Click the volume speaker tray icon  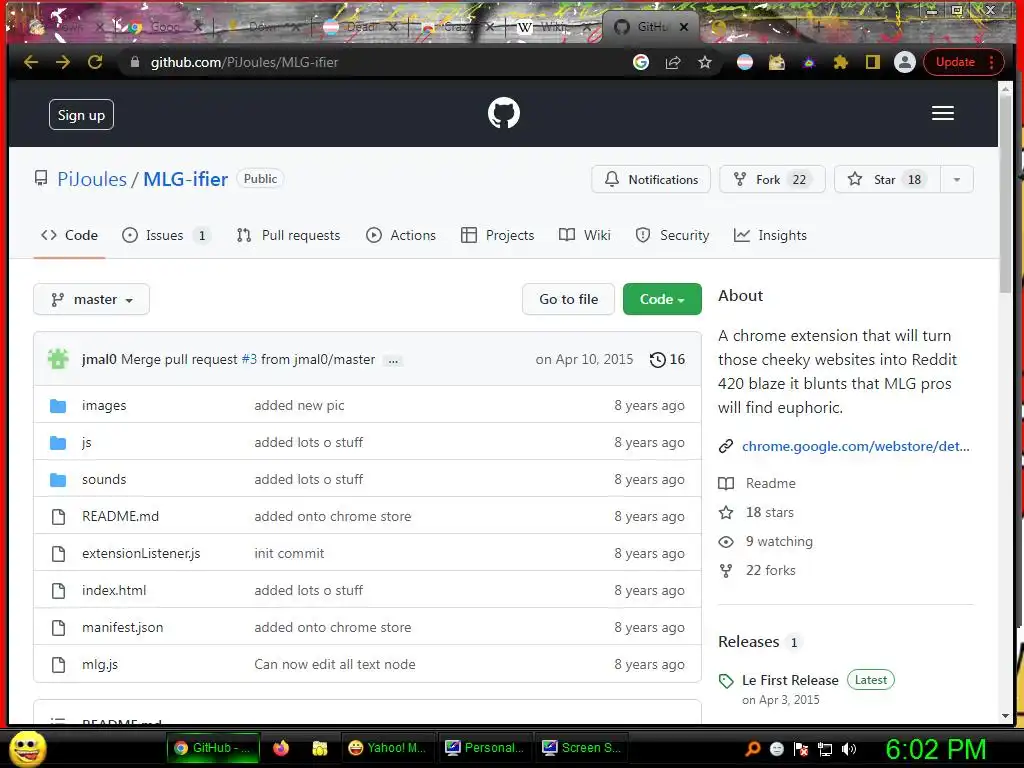(x=848, y=749)
